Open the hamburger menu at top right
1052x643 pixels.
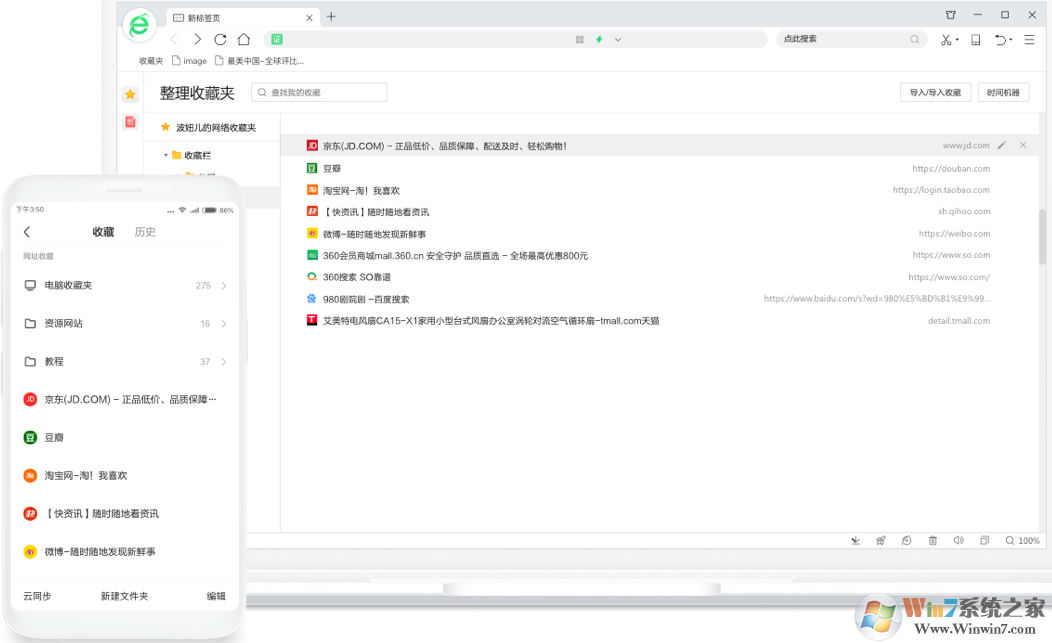[1029, 39]
